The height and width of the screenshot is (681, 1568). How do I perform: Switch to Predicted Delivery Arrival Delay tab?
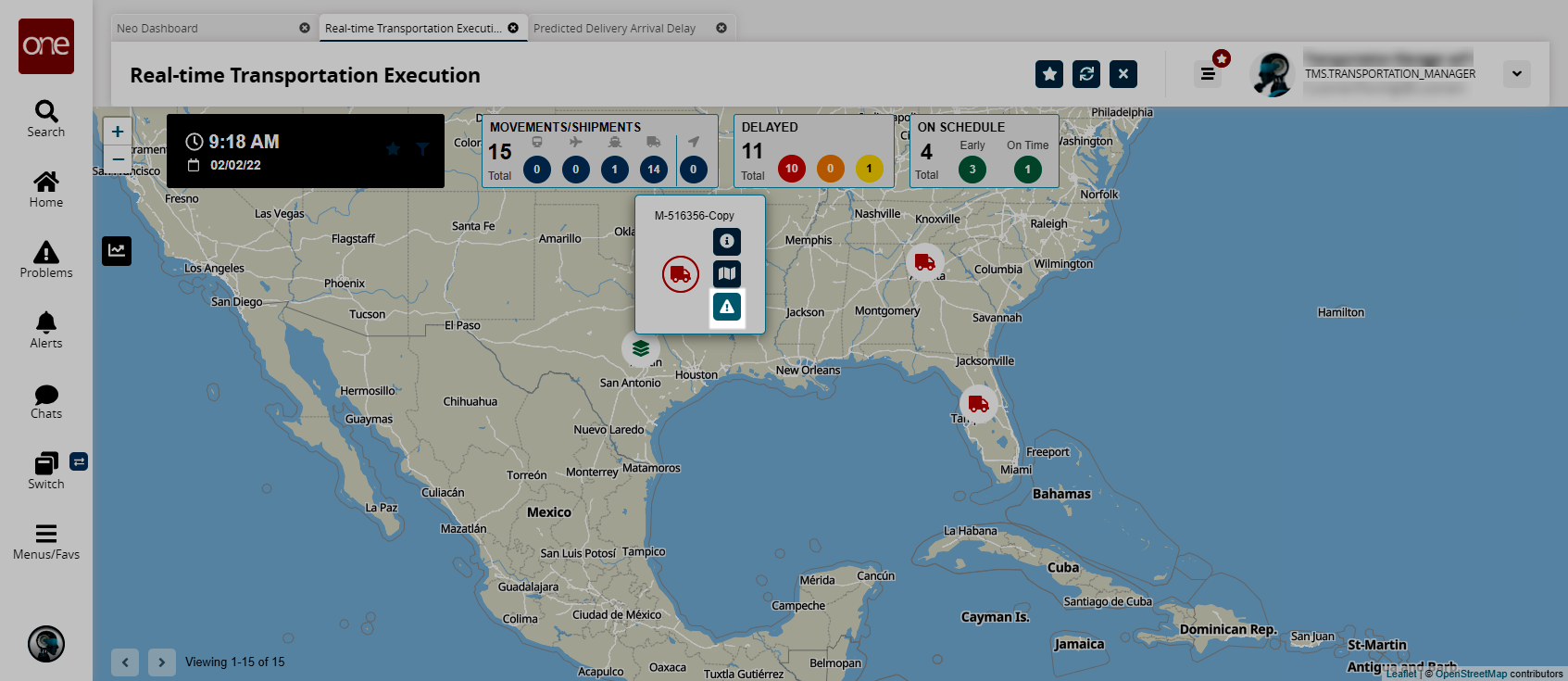tap(614, 28)
